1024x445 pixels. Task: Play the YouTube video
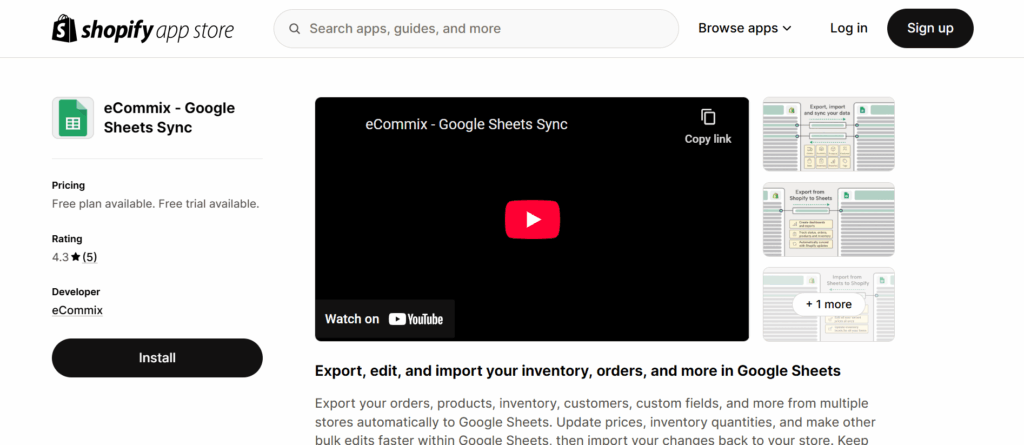(532, 219)
